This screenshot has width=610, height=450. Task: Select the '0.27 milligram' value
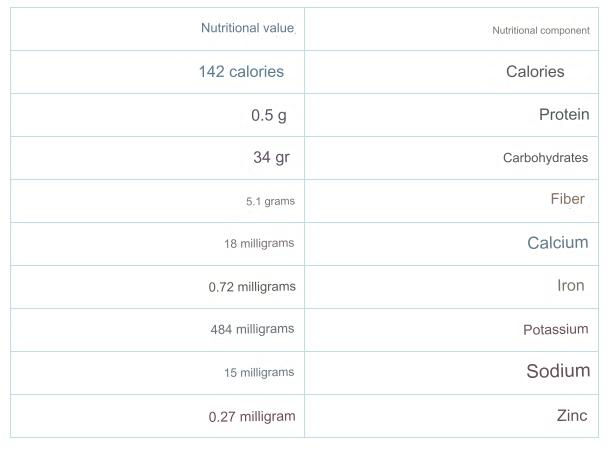[x=252, y=416]
